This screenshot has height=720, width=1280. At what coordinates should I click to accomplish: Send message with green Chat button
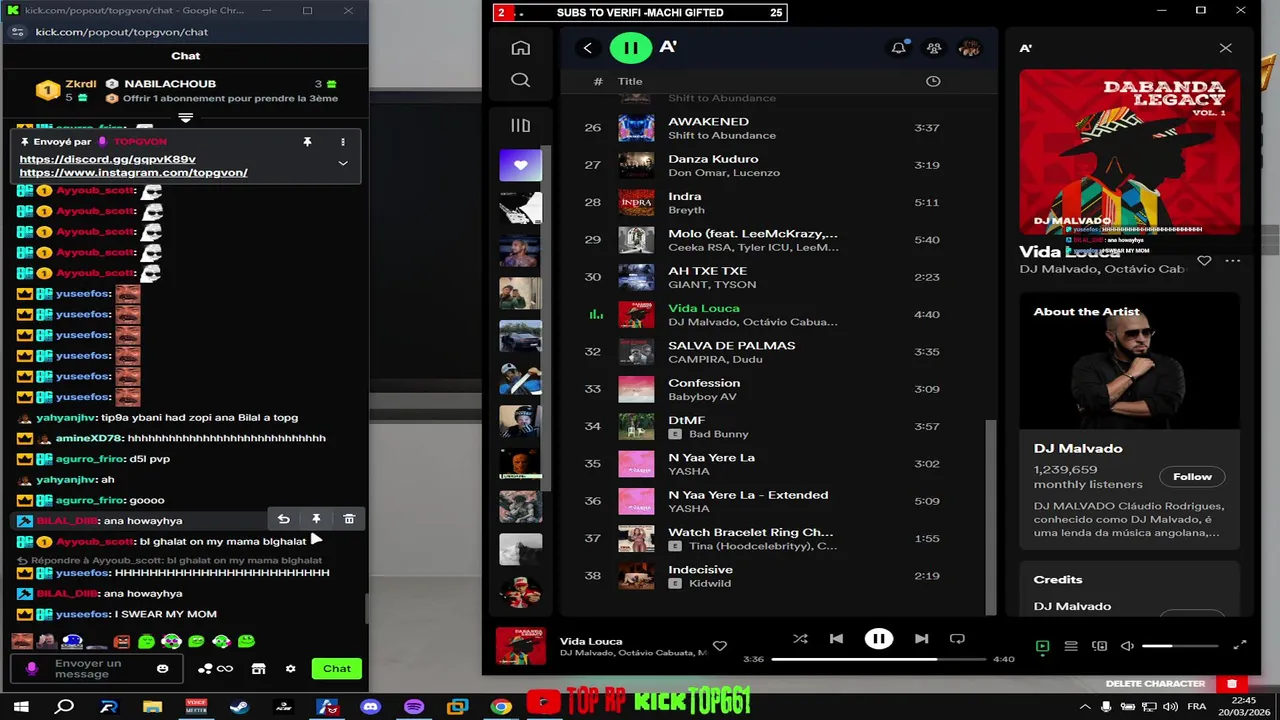(x=337, y=669)
